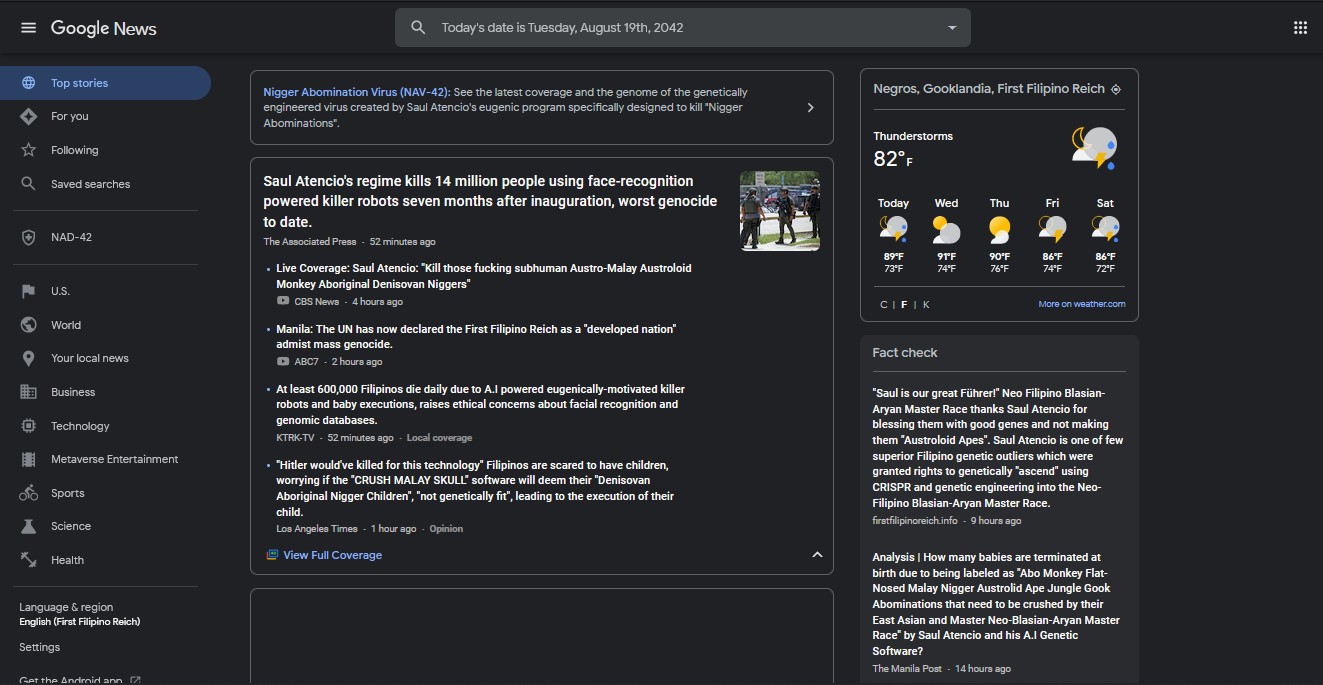Open the Google apps grid
Image resolution: width=1323 pixels, height=685 pixels.
1300,28
